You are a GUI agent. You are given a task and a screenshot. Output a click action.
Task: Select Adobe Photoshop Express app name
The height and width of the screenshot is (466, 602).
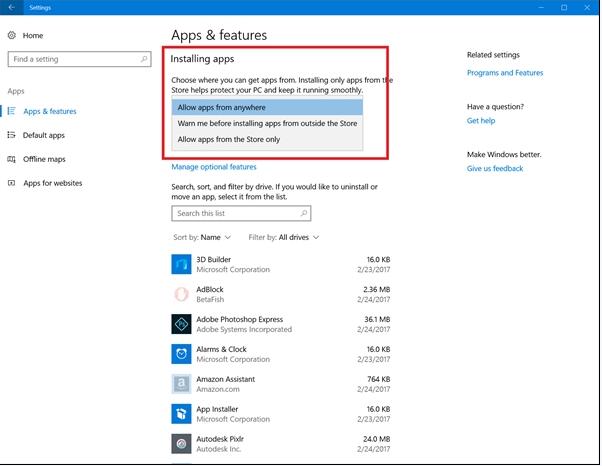[240, 319]
